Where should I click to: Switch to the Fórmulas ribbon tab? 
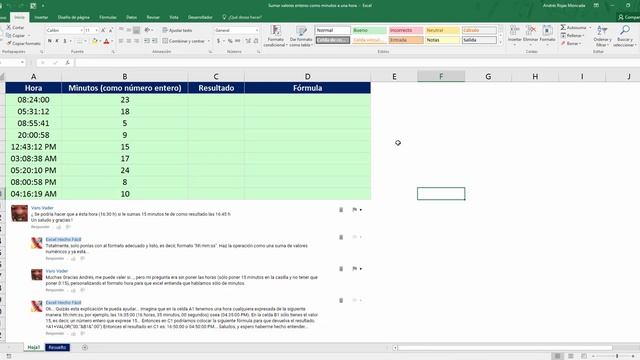coord(108,17)
